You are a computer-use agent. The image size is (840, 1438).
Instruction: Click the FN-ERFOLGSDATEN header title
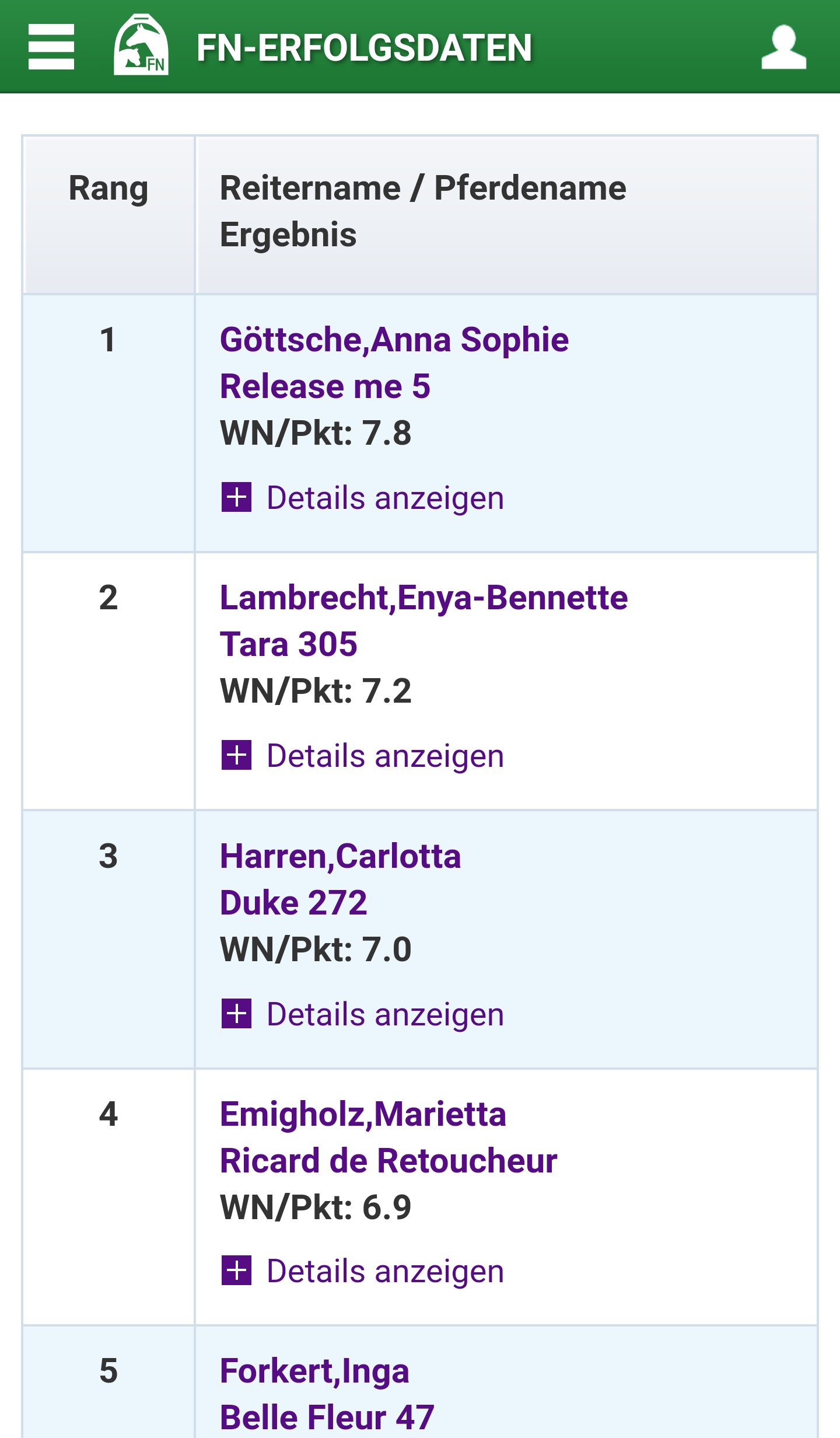[x=364, y=48]
